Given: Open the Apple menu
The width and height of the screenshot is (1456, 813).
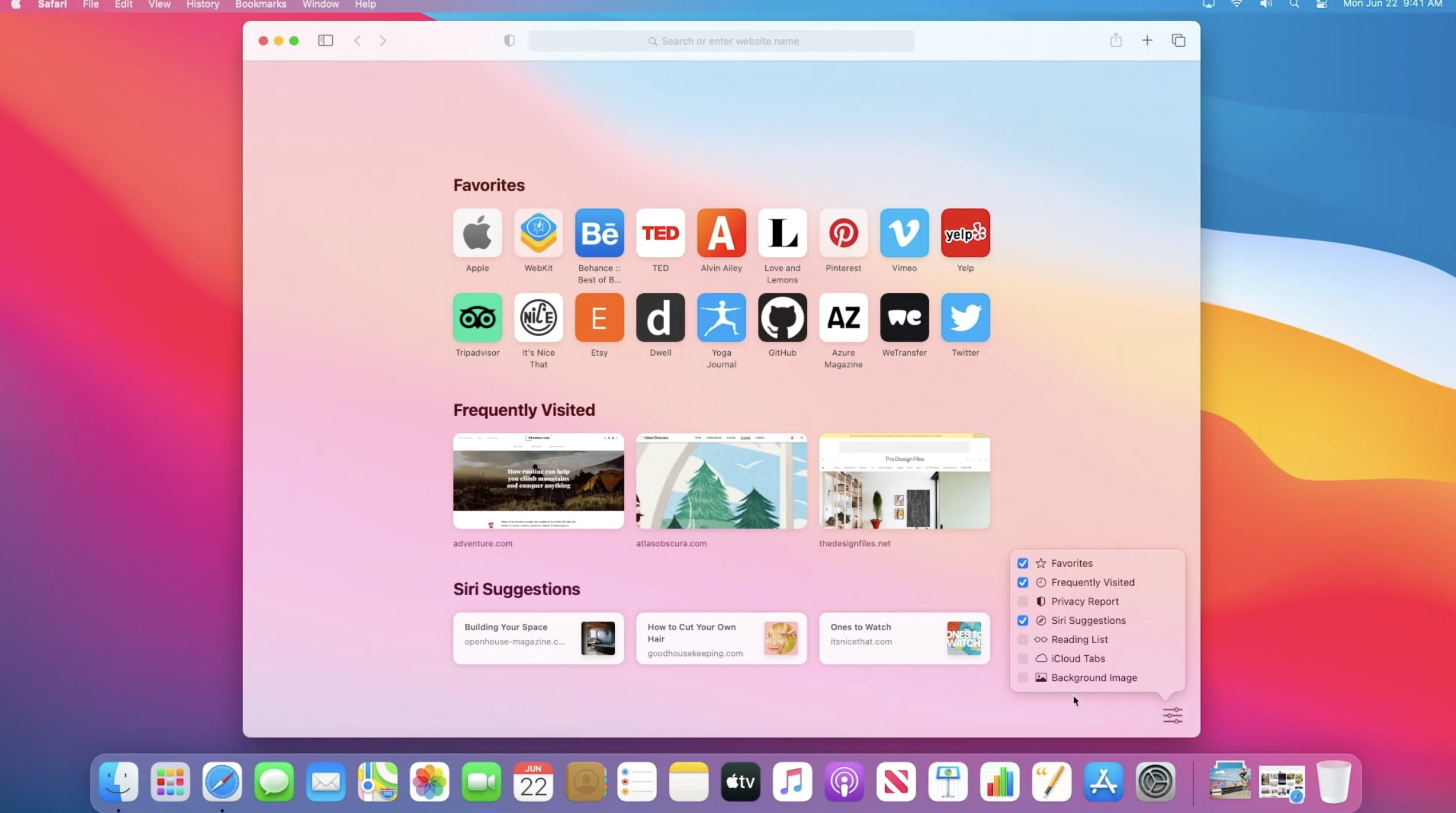Looking at the screenshot, I should pyautogui.click(x=15, y=5).
